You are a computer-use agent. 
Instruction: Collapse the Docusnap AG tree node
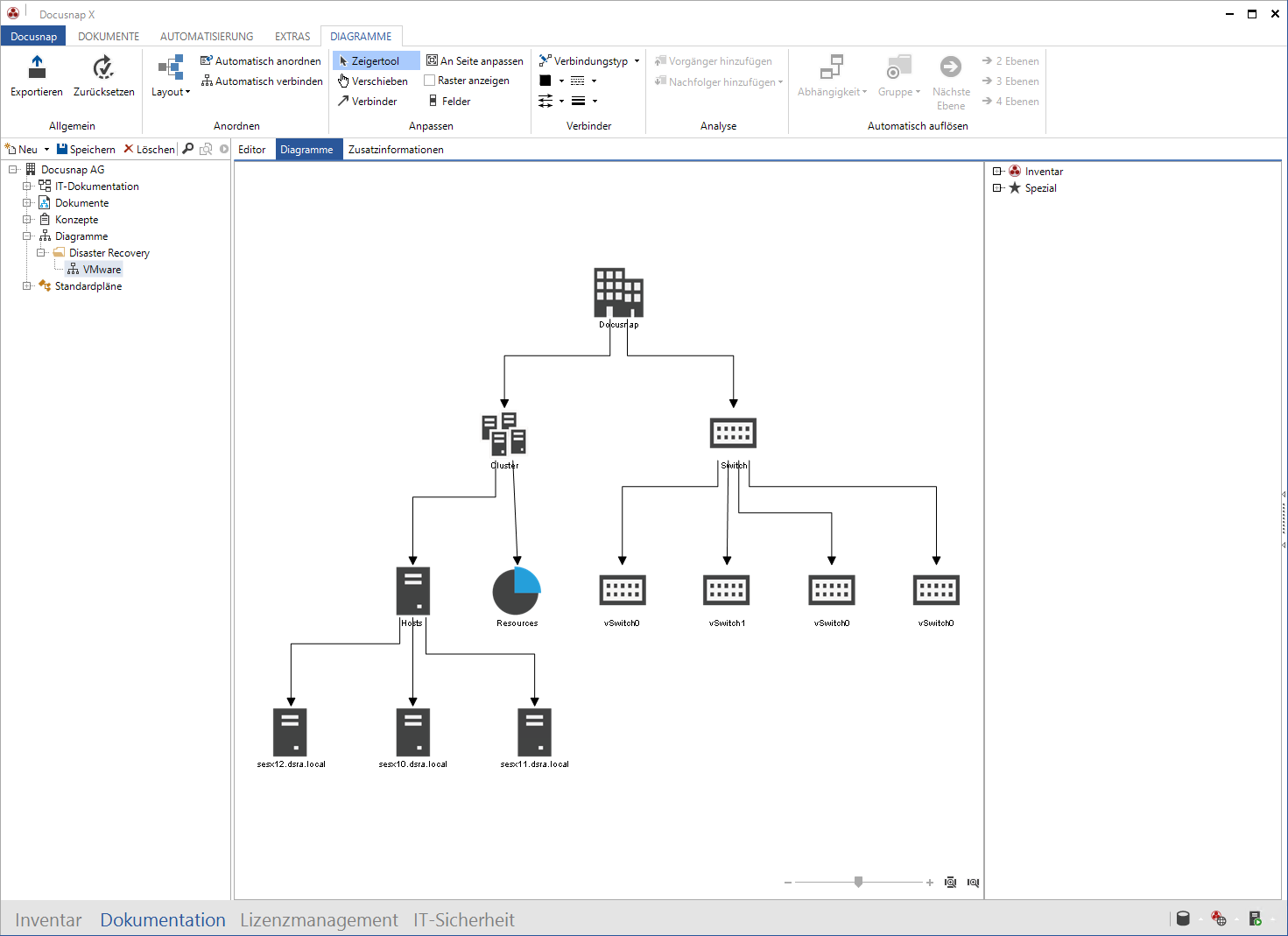coord(13,170)
